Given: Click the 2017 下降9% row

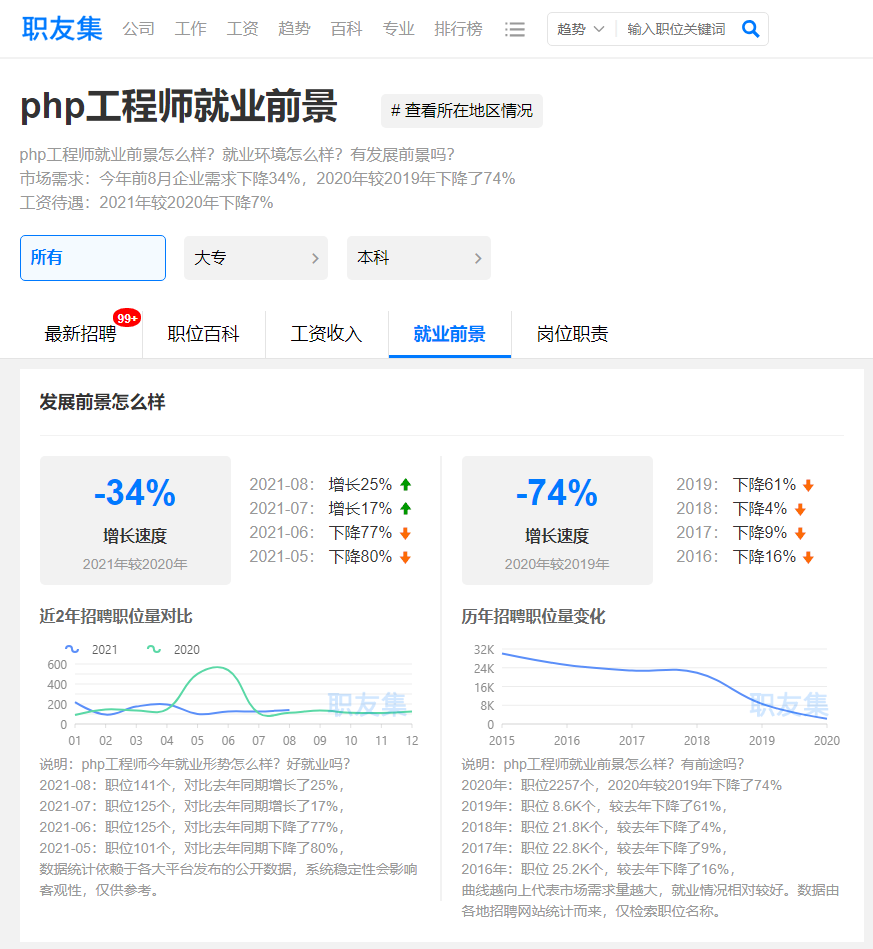Looking at the screenshot, I should (x=742, y=534).
